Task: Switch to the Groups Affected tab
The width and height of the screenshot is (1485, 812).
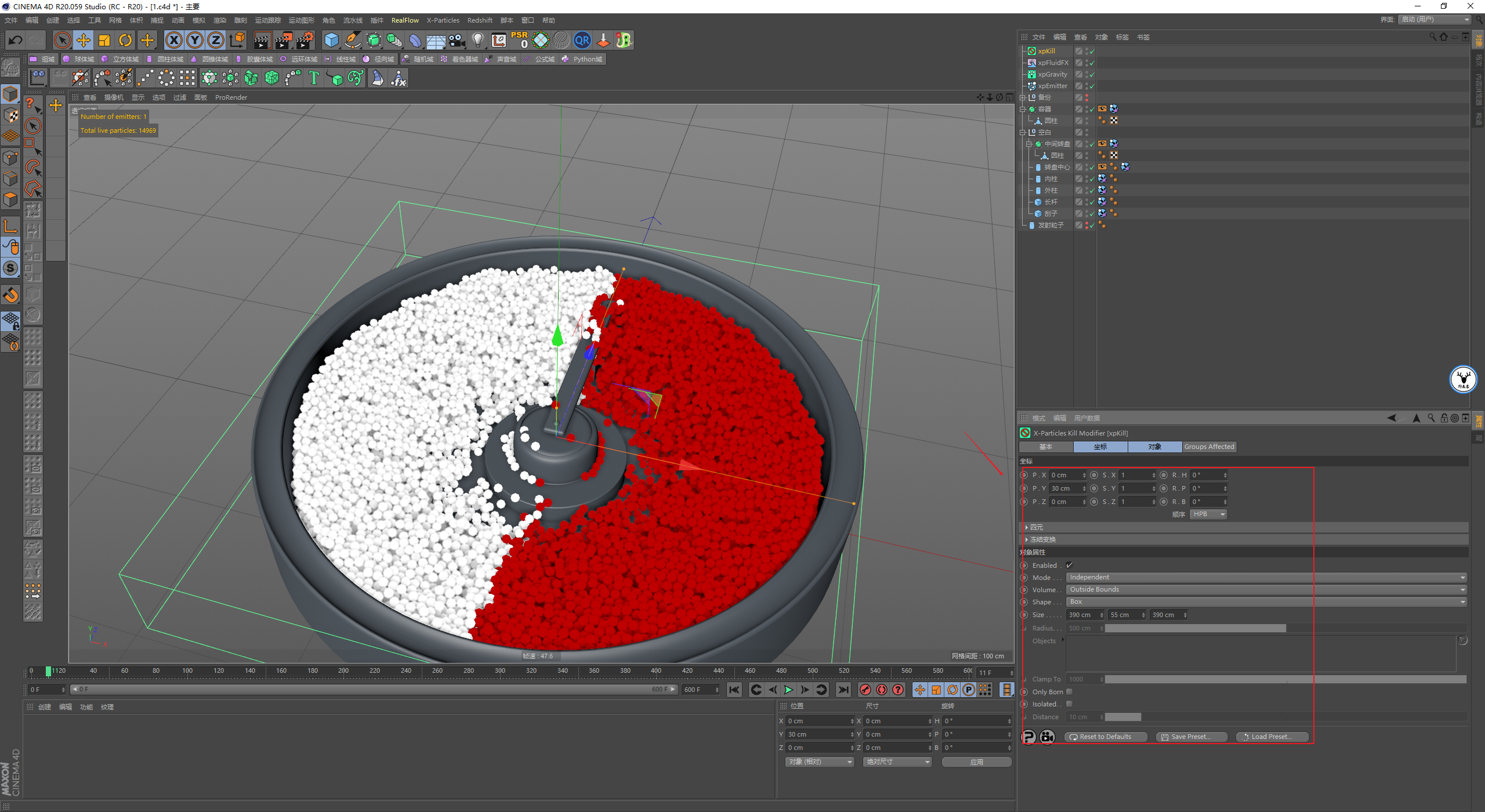Action: tap(1209, 447)
